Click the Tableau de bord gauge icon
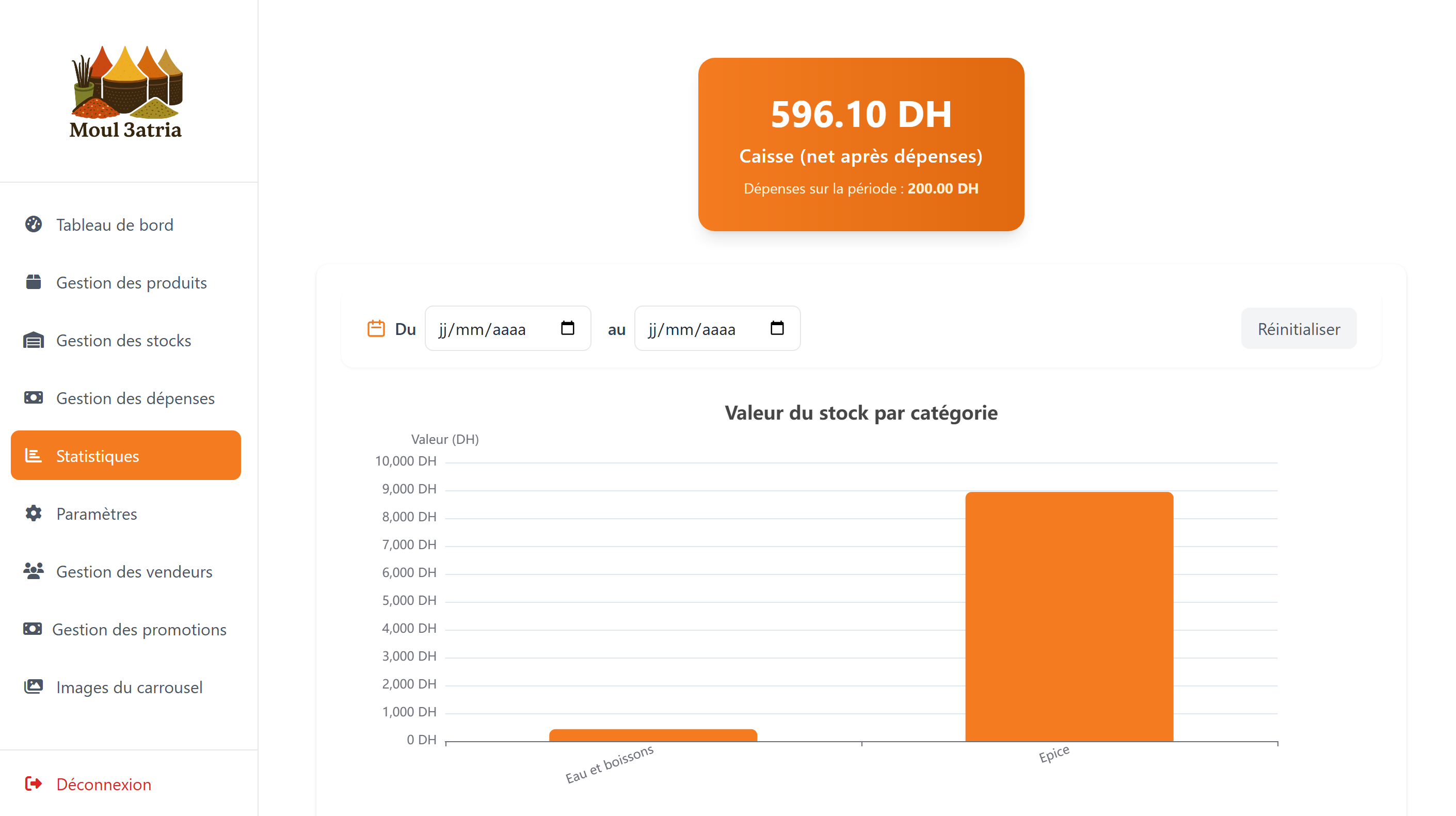Image resolution: width=1456 pixels, height=816 pixels. (x=34, y=225)
